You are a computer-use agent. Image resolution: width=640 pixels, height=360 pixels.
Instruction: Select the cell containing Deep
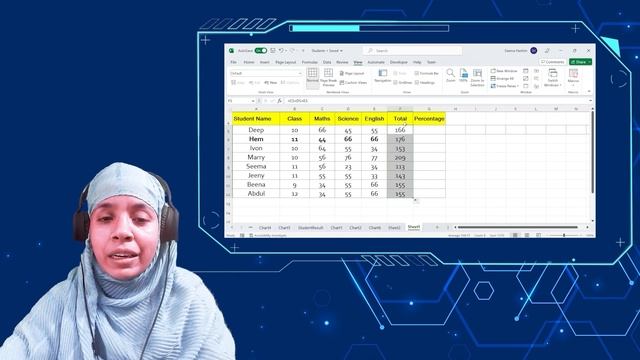click(x=256, y=130)
